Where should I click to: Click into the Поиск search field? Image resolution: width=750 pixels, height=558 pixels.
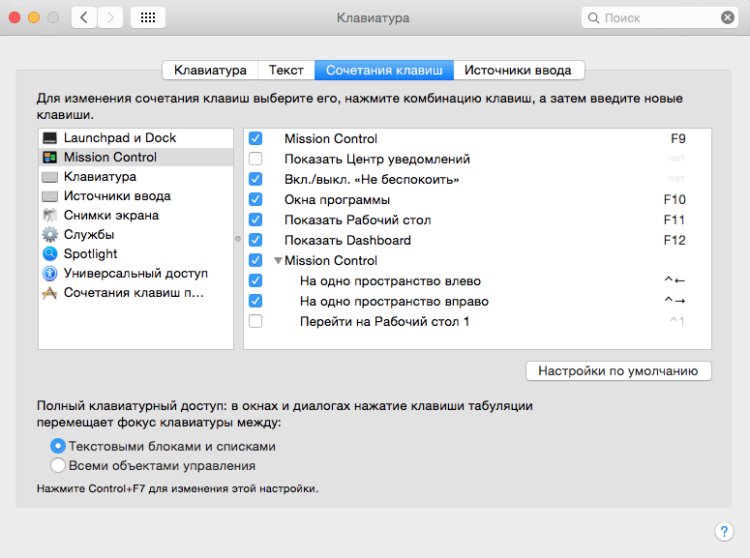pos(660,18)
